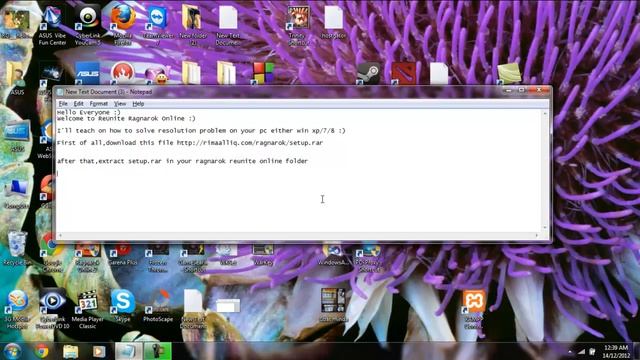Select the Media Player Classic desktop icon

tap(87, 309)
